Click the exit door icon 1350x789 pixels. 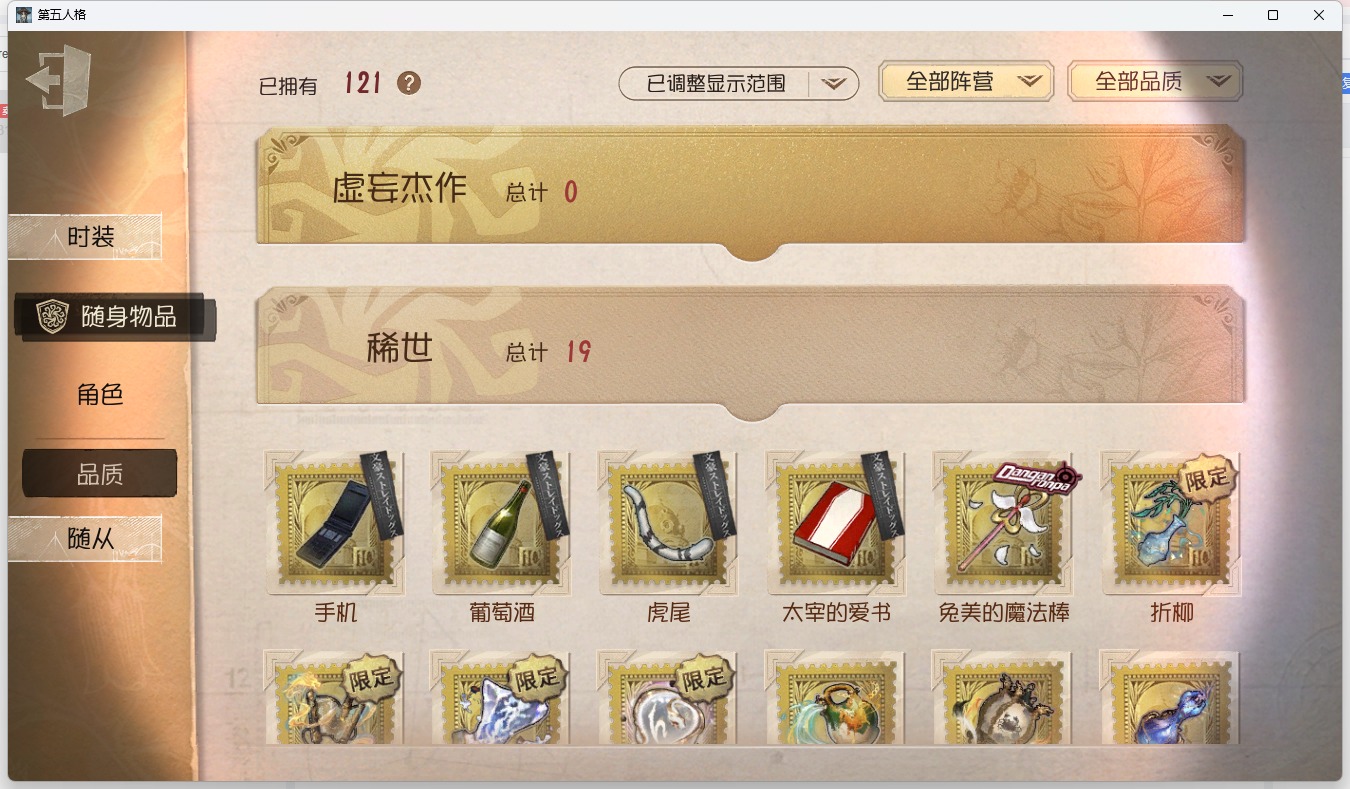tap(60, 81)
